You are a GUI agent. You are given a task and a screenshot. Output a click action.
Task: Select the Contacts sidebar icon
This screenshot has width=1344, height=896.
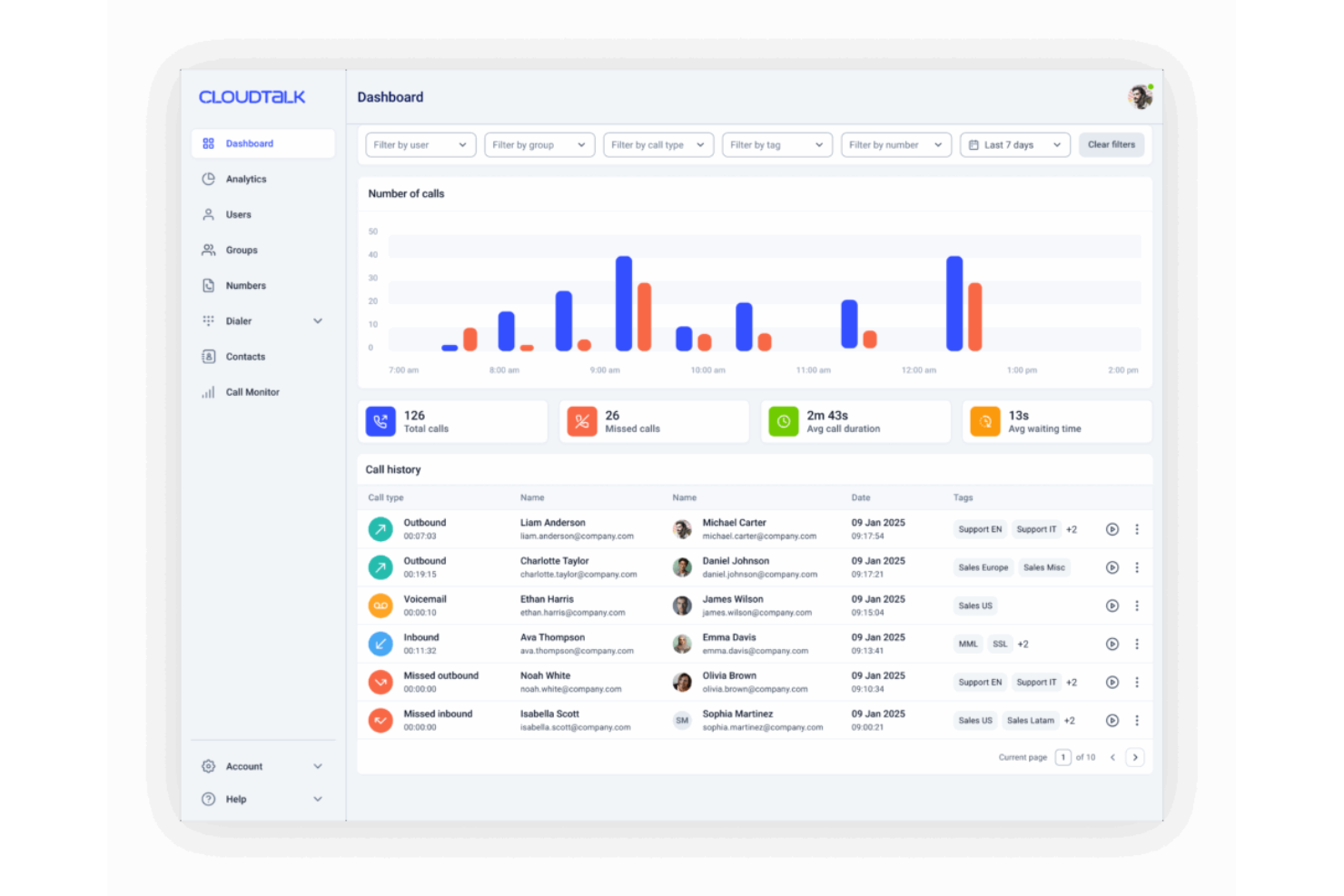click(208, 356)
